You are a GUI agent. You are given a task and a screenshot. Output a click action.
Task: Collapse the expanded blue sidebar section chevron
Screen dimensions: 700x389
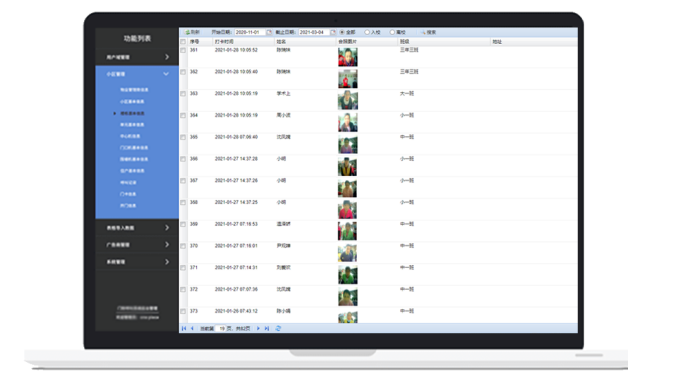[x=166, y=74]
